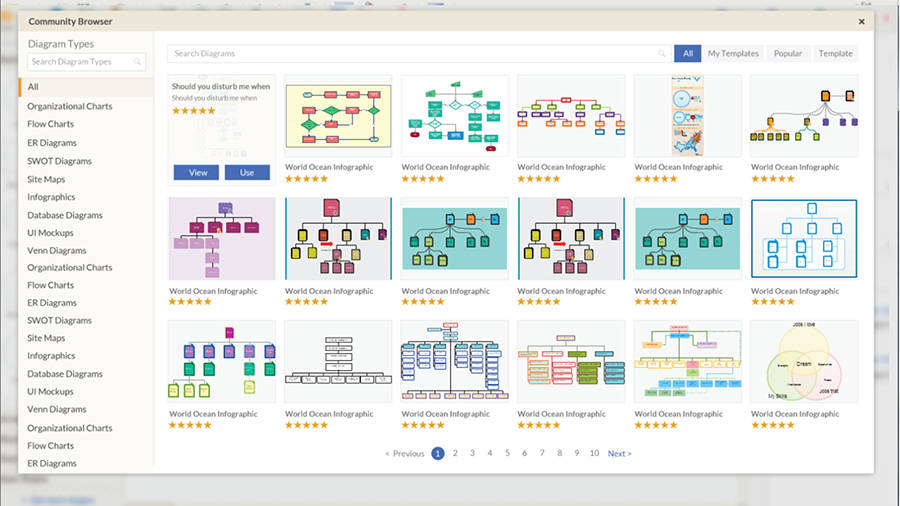Open the SWOT Diagrams category
This screenshot has width=900, height=506.
tap(59, 160)
